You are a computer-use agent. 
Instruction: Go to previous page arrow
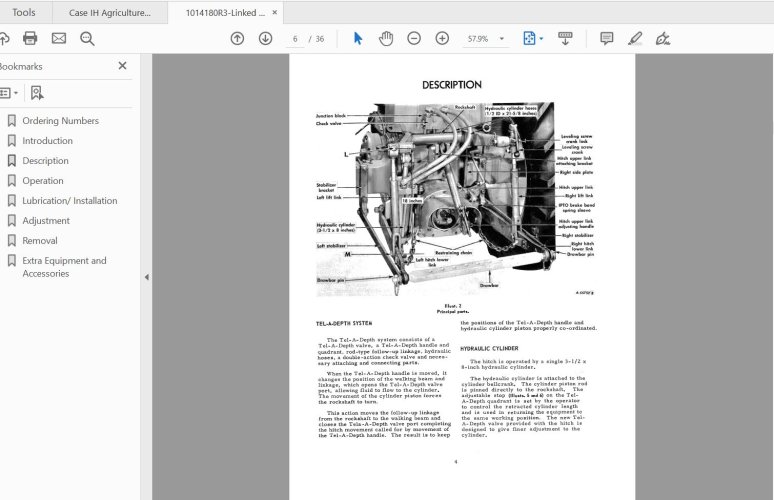point(237,38)
